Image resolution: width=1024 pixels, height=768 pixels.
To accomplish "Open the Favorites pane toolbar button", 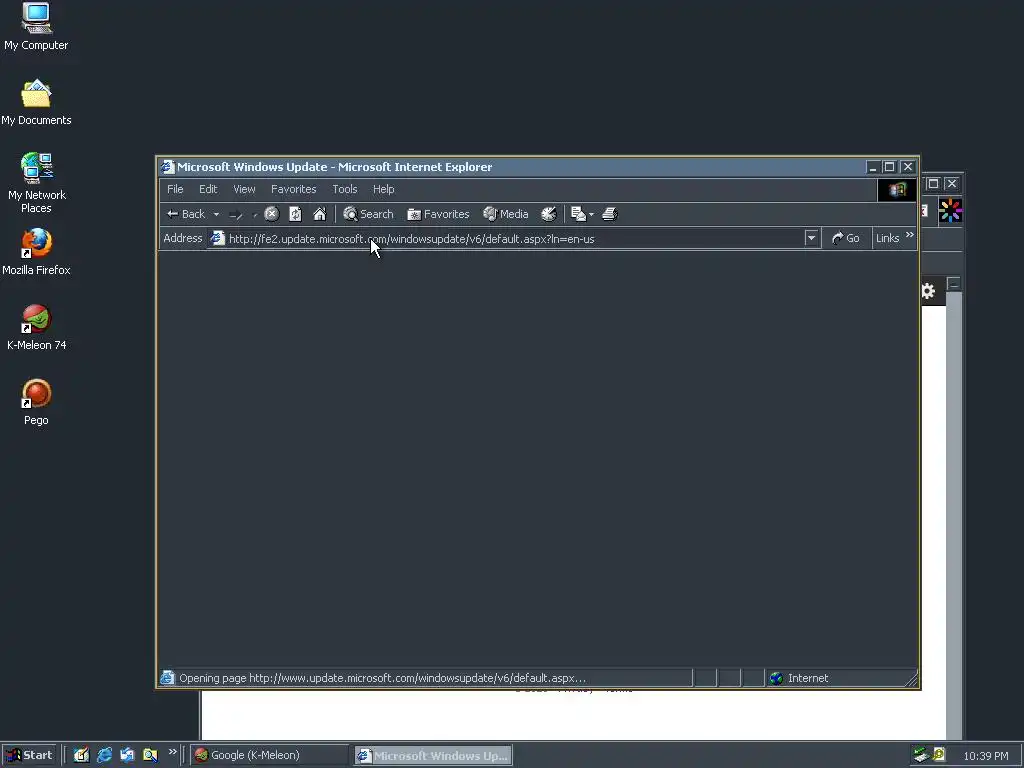I will tap(438, 214).
